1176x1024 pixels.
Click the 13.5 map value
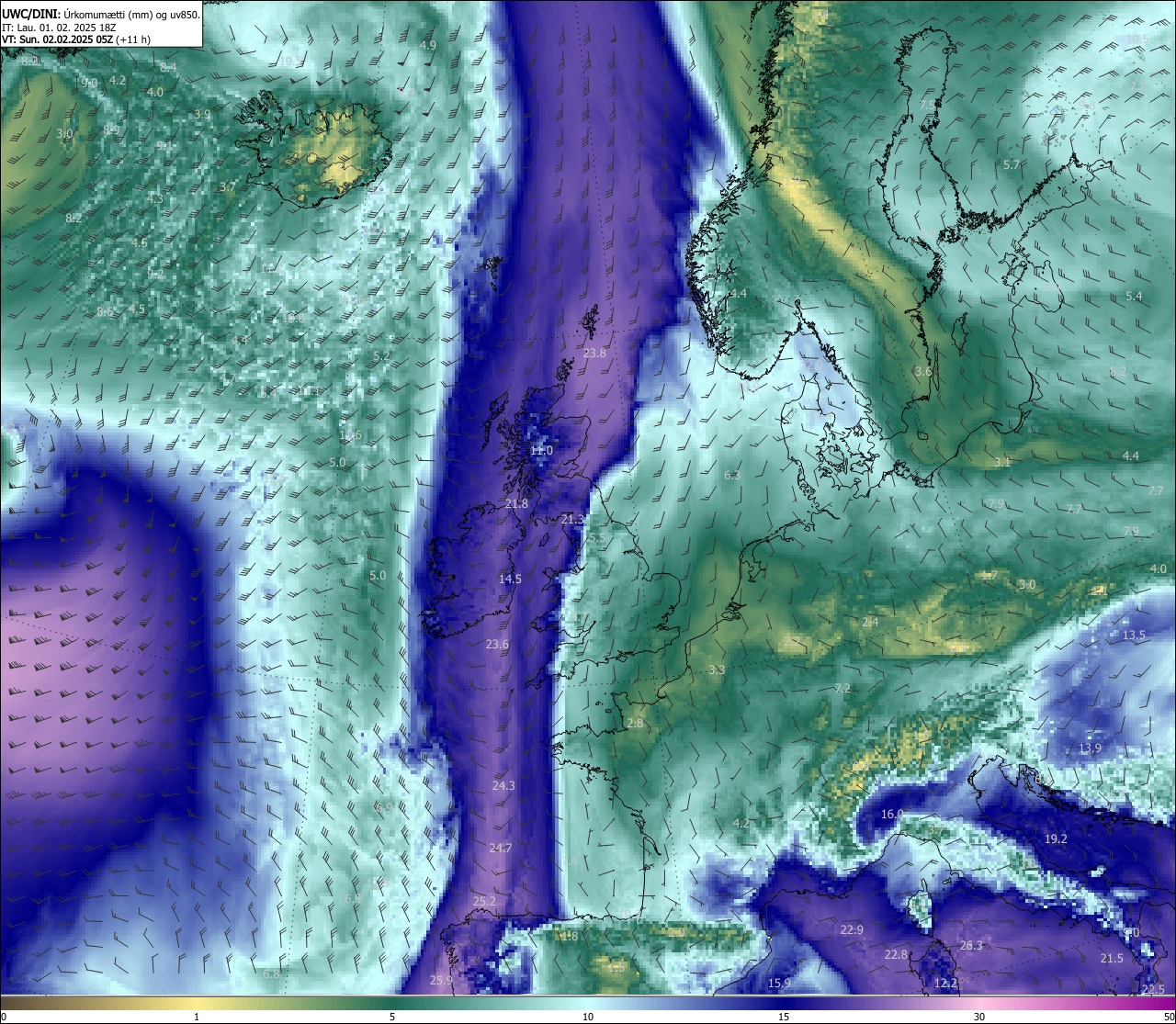point(1134,636)
